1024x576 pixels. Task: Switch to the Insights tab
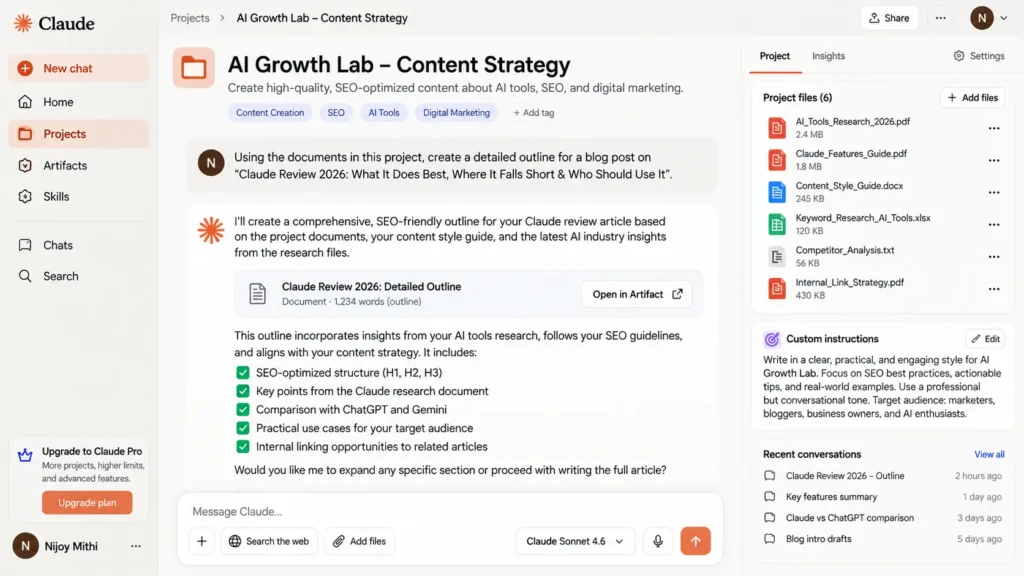pyautogui.click(x=828, y=56)
